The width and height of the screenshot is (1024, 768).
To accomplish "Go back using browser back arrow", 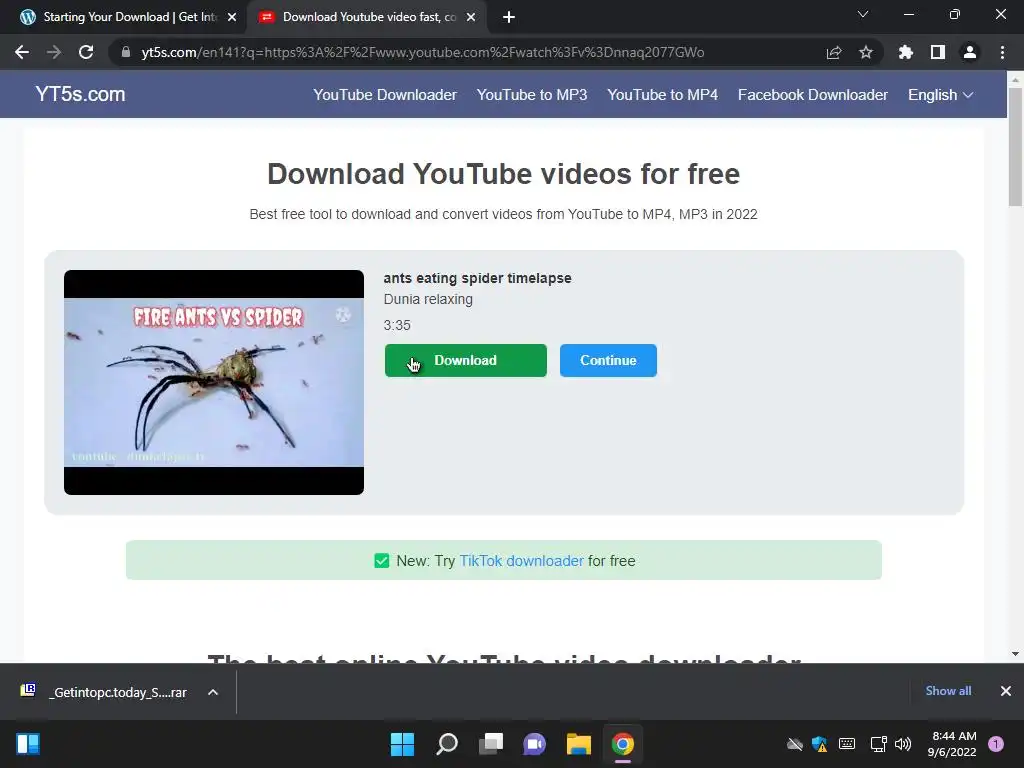I will (x=22, y=52).
